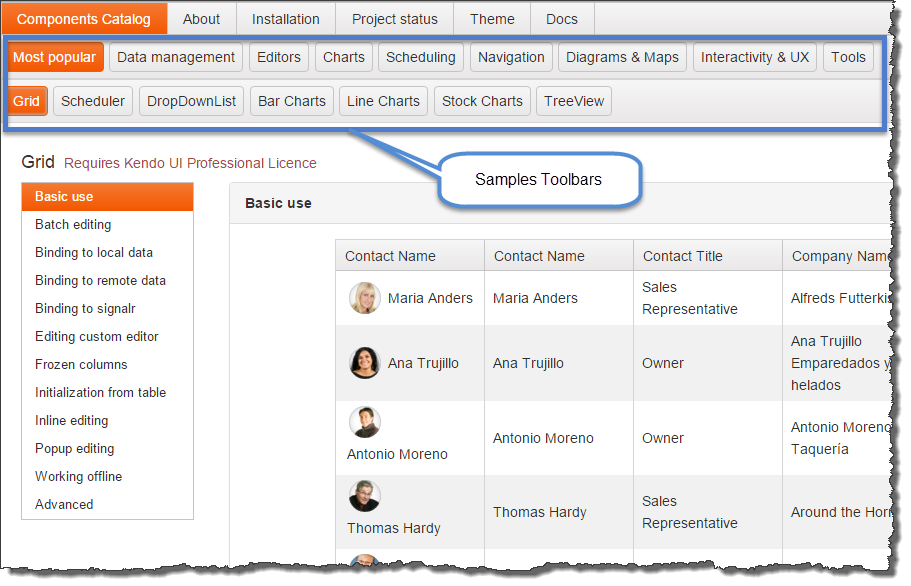Select the TreeView sample button
Screen dimensions: 911x586
pyautogui.click(x=574, y=101)
